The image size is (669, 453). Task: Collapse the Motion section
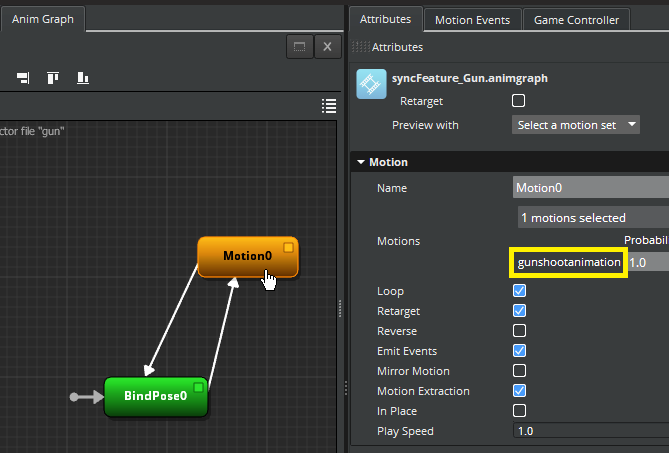point(361,162)
